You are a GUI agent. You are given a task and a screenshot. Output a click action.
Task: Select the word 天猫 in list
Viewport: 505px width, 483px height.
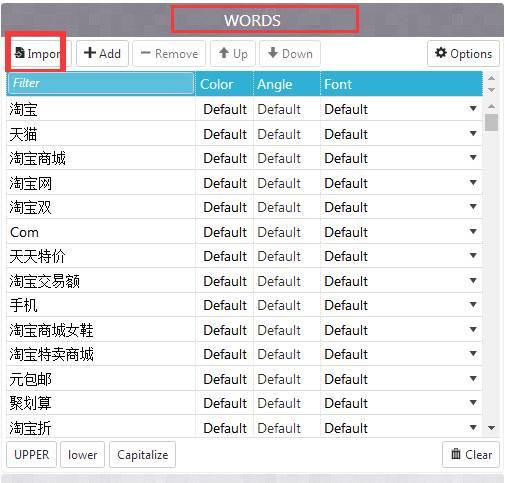[23, 134]
